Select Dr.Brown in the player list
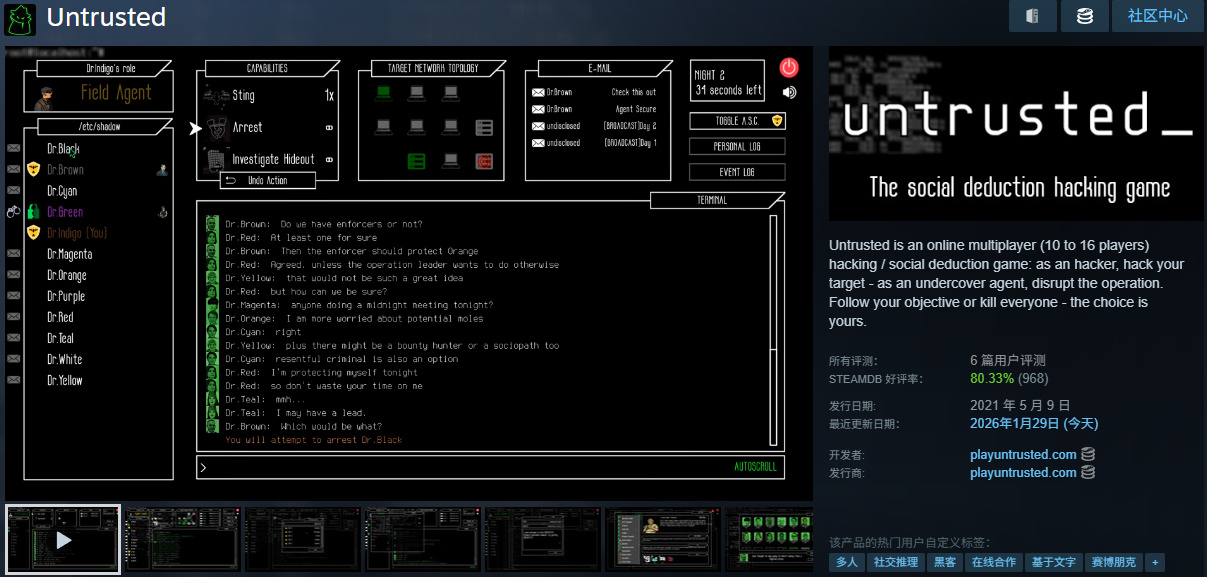 (x=65, y=170)
